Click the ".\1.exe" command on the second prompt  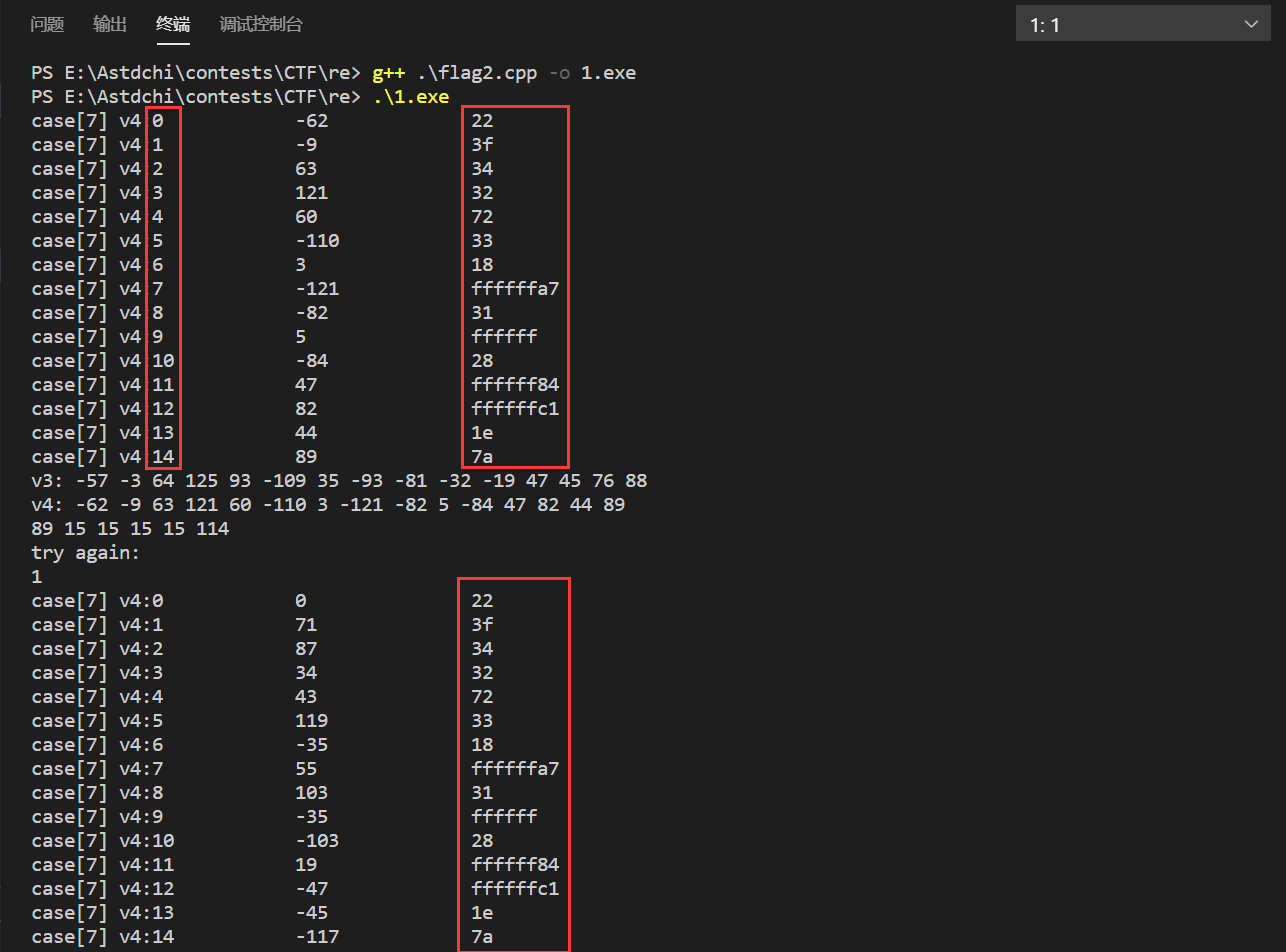411,97
